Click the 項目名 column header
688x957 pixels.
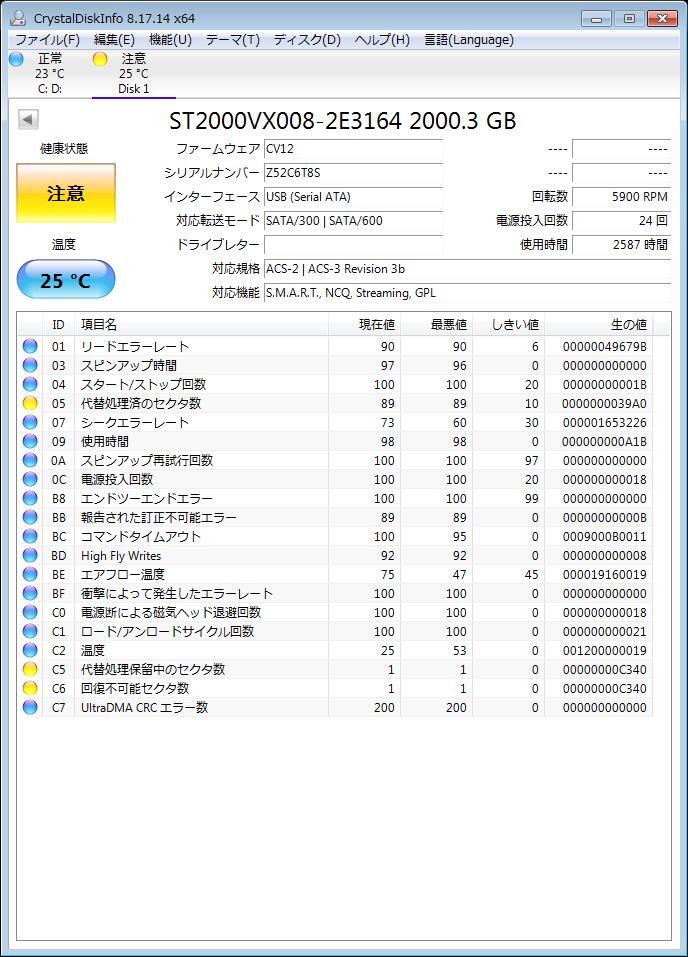pos(201,325)
